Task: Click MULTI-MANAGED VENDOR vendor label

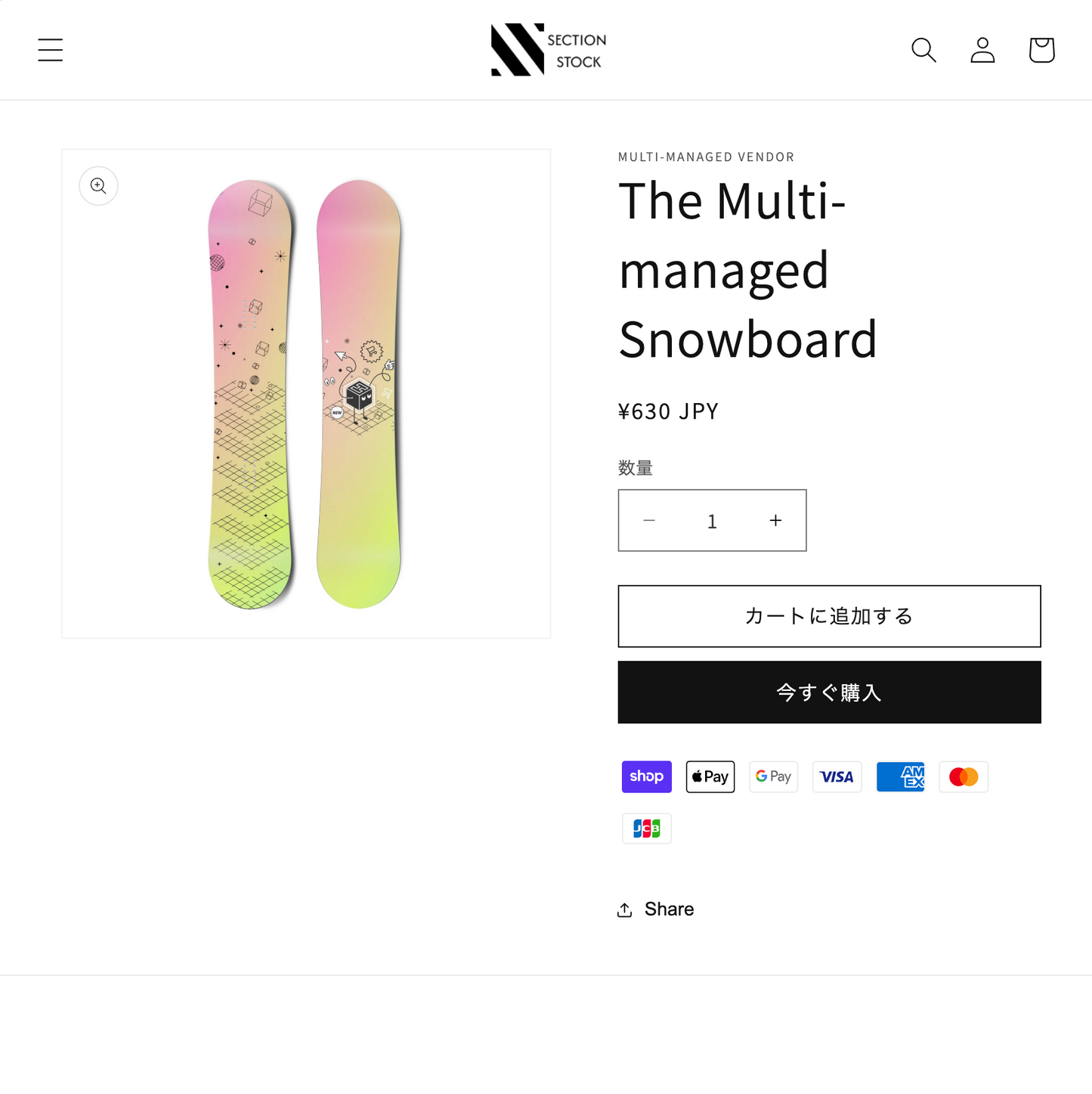Action: tap(706, 157)
